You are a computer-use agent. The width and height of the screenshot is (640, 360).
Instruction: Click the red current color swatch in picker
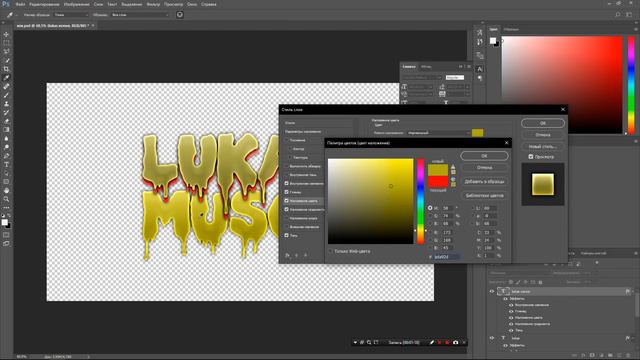click(x=438, y=182)
